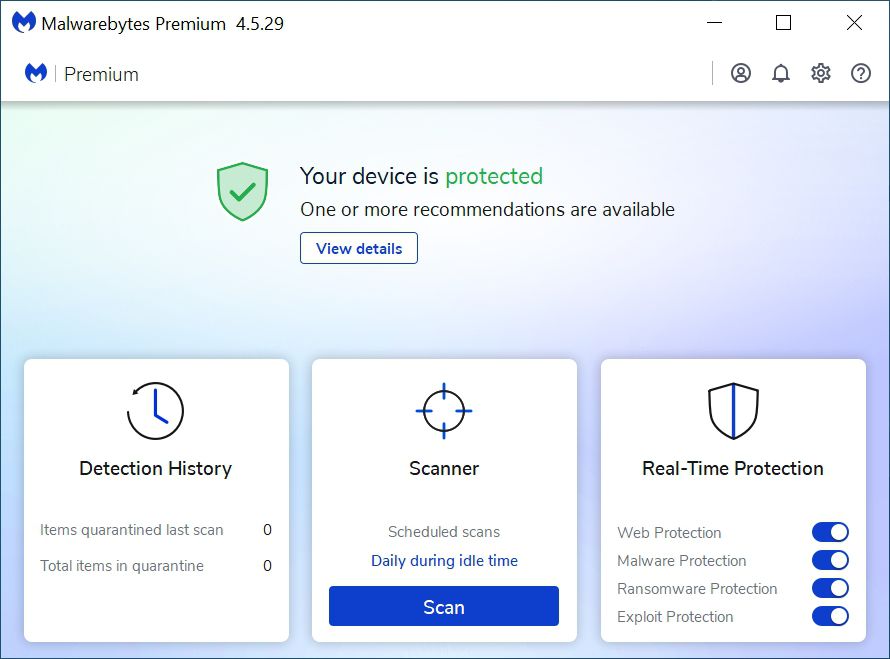Image resolution: width=890 pixels, height=659 pixels.
Task: Click the Malwarebytes logo beside Premium
Action: 36,73
